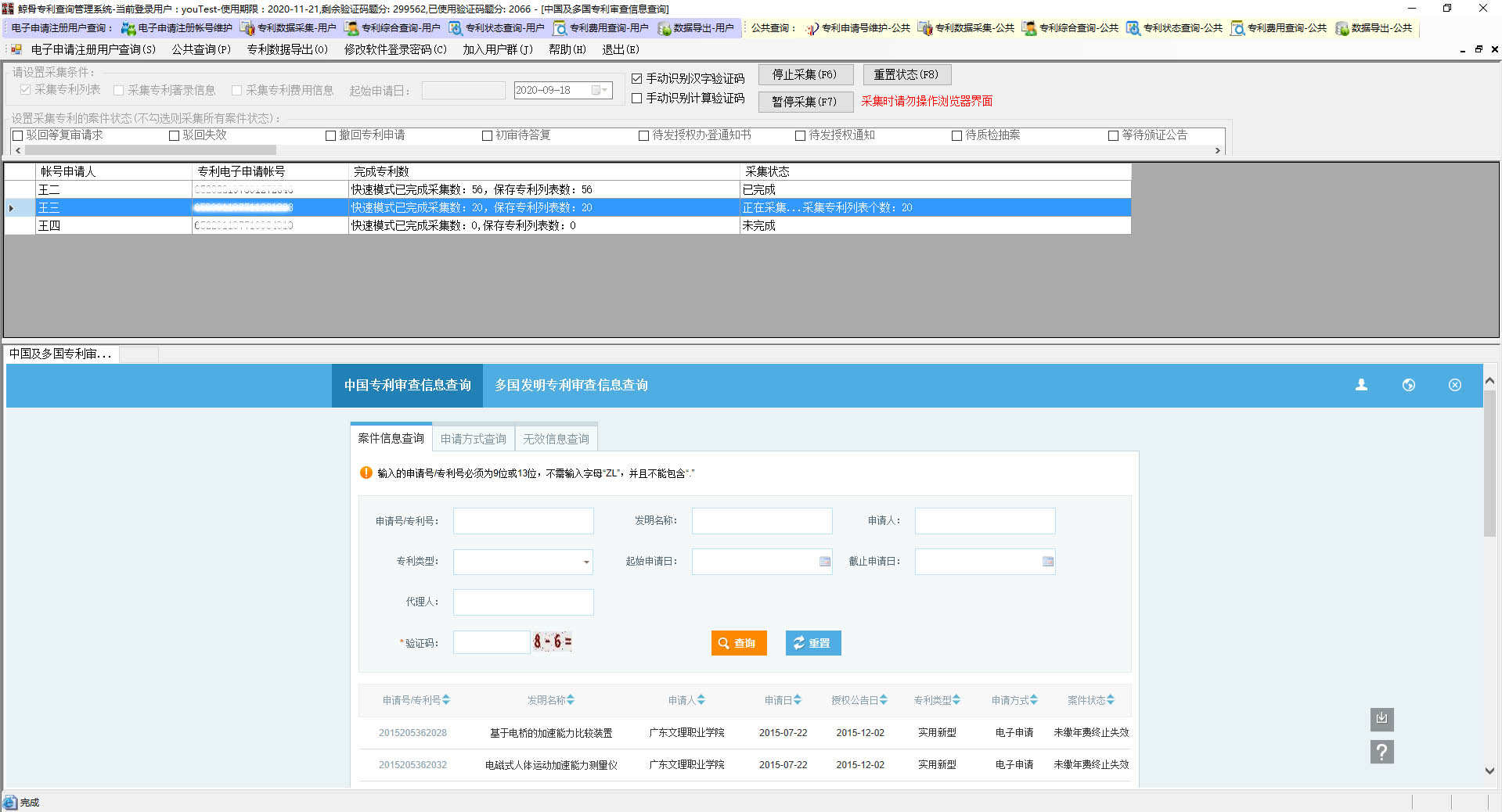Screen dimensions: 1502x812
Task: Toggle 手动识别汉字验证码 checkbox
Action: 637,78
